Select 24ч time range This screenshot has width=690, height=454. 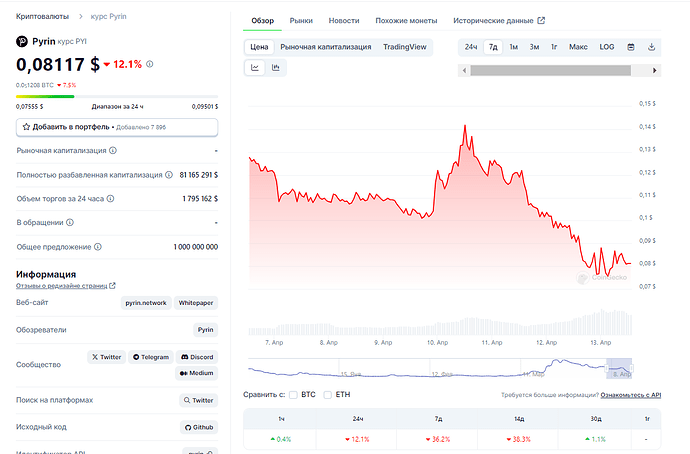click(471, 47)
